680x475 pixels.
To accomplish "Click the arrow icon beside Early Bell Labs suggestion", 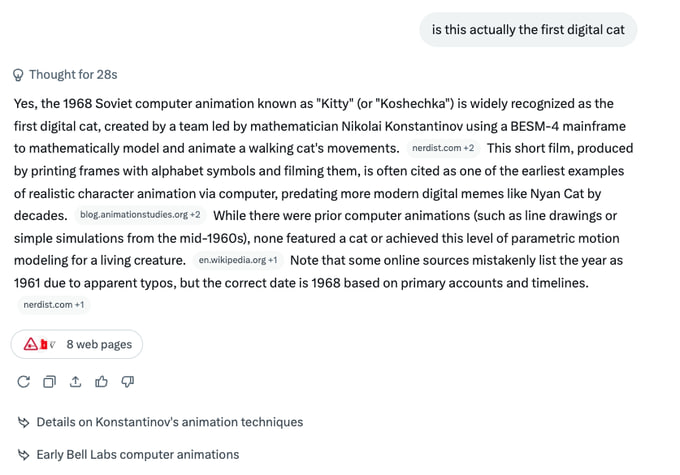I will [x=24, y=454].
